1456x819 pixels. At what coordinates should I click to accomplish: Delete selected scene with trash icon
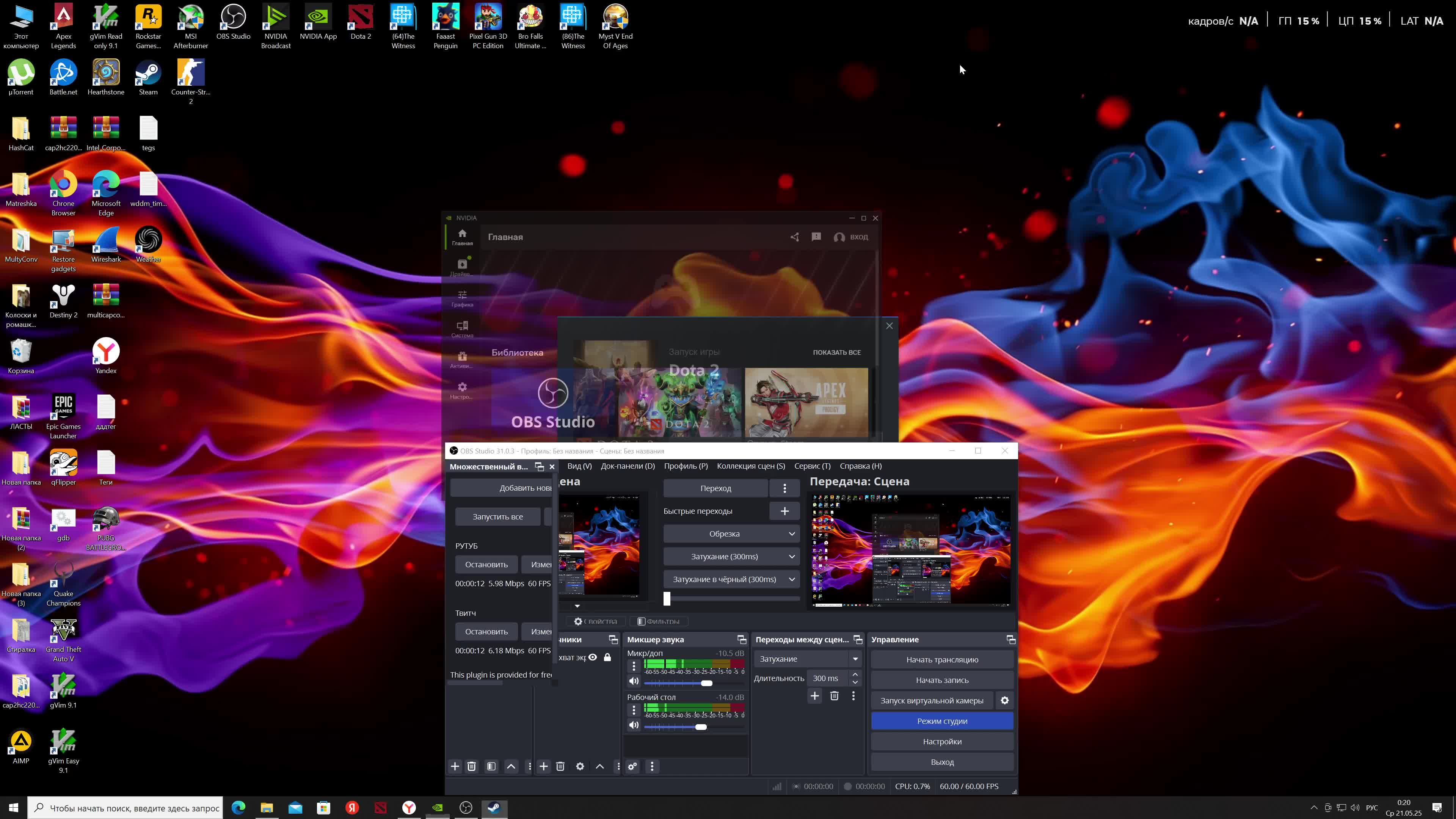coord(471,766)
